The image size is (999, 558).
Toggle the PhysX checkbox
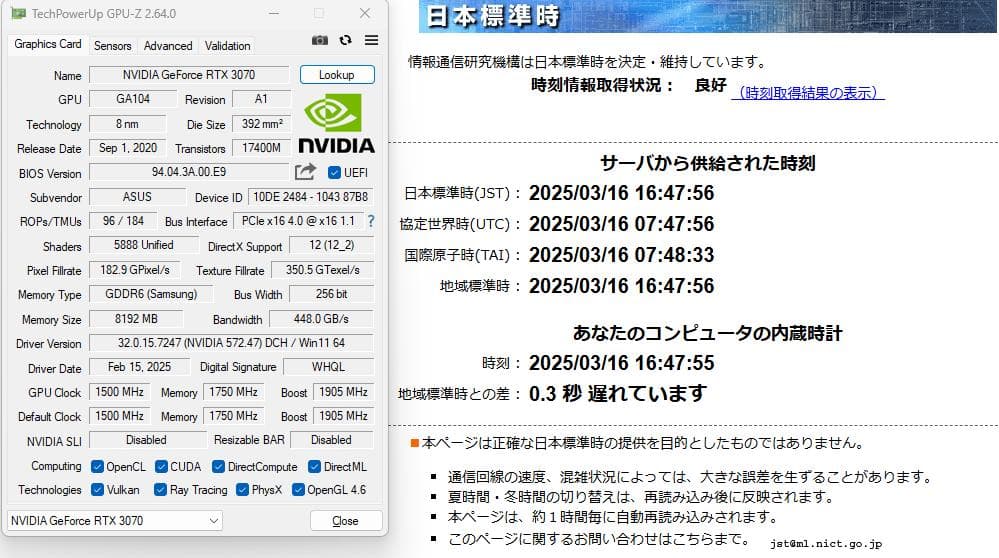(242, 489)
